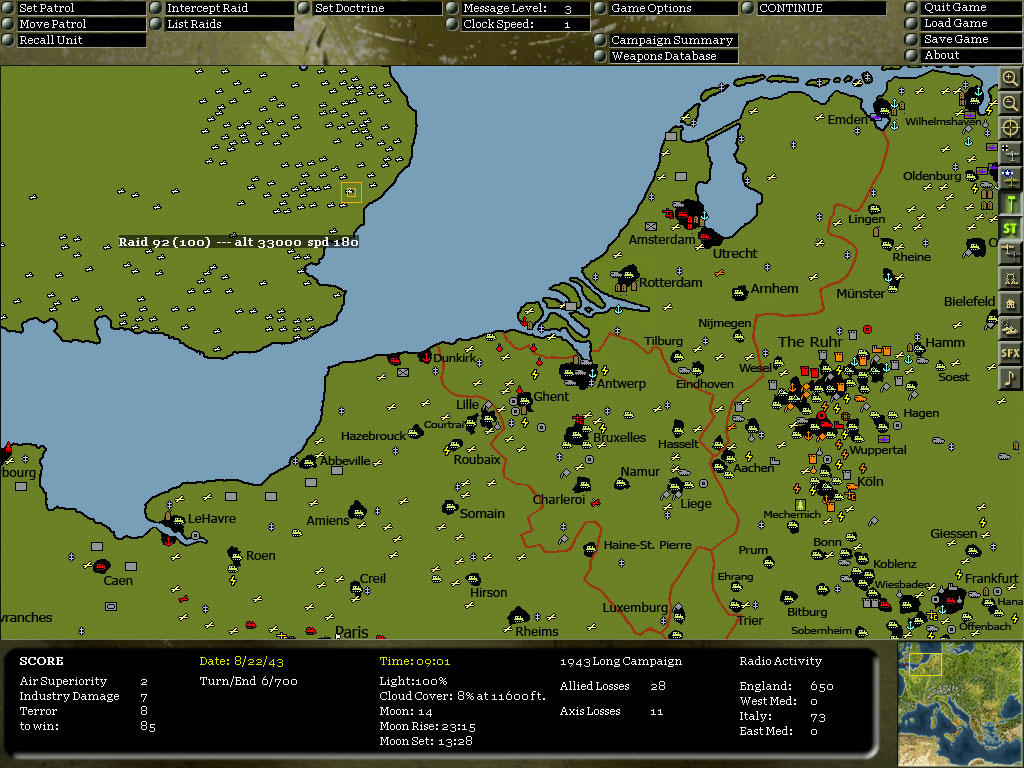Click CONTINUE to advance the game
This screenshot has width=1024, height=768.
tap(814, 8)
